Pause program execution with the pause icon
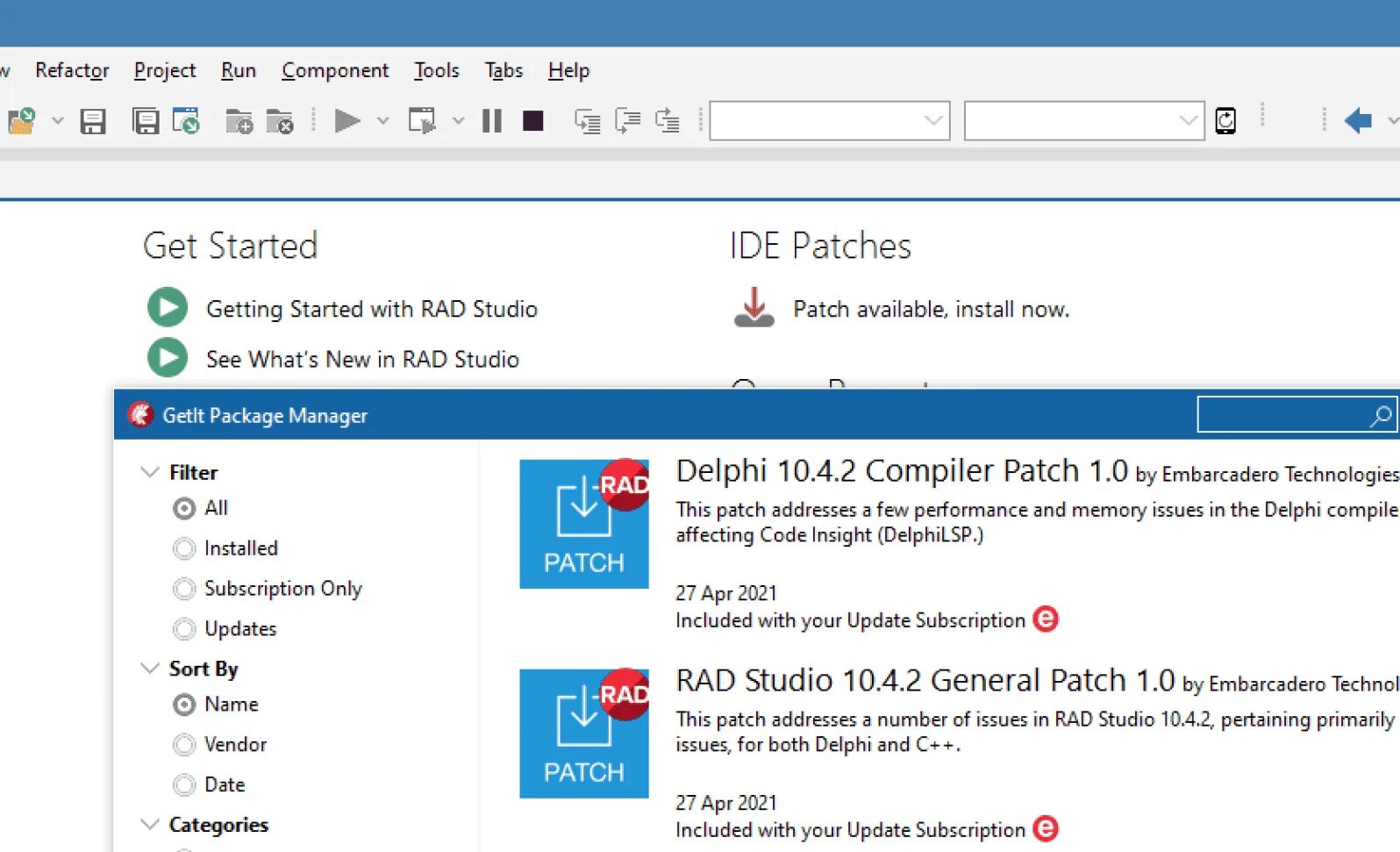1400x852 pixels. click(x=492, y=120)
